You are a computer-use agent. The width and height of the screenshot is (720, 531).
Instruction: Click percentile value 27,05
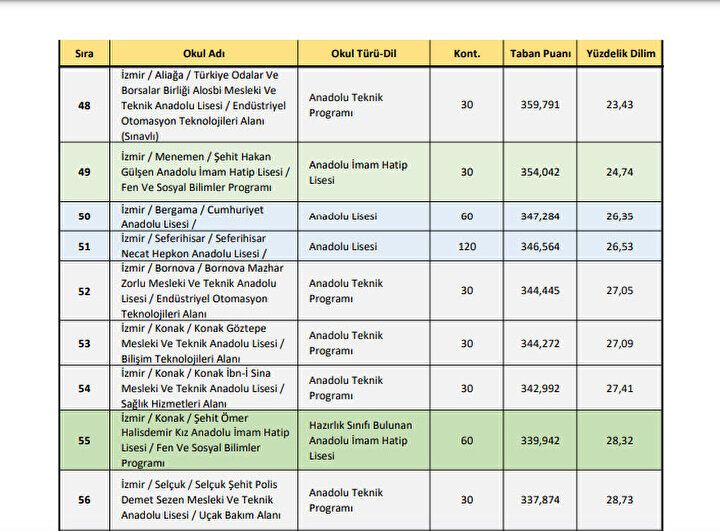pos(620,290)
